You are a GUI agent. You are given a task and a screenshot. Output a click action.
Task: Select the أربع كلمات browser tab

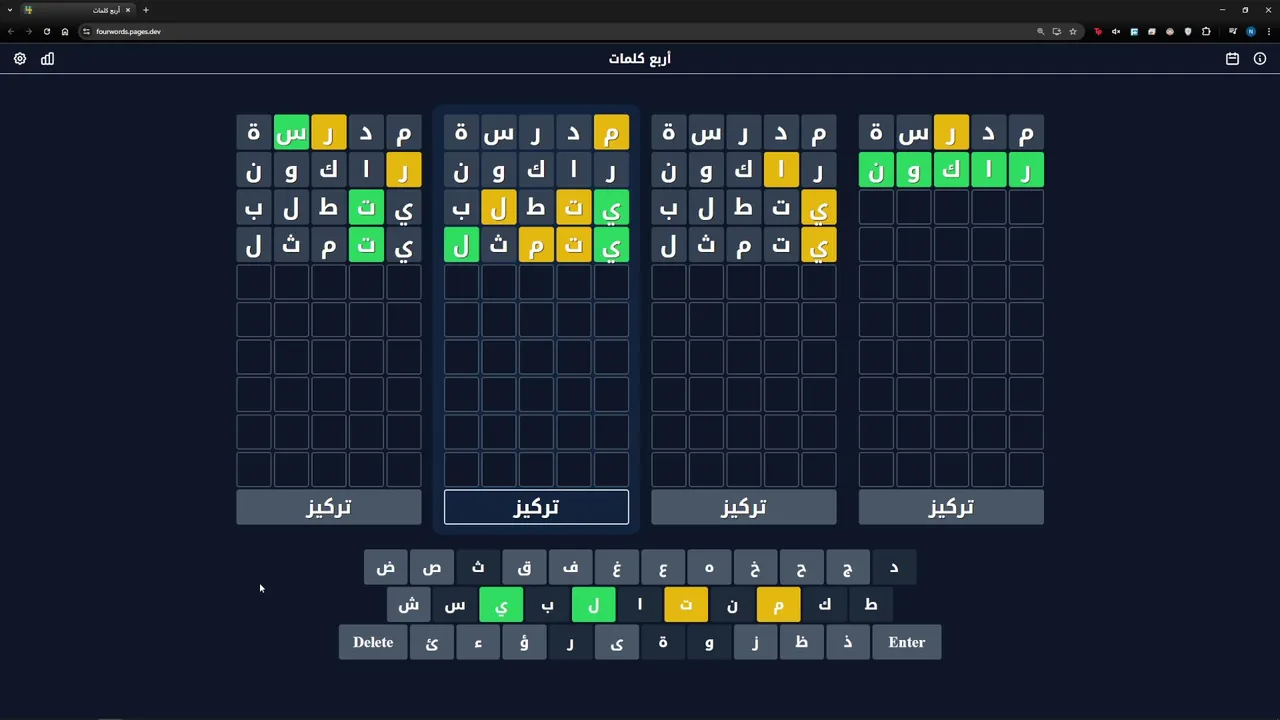(x=78, y=10)
